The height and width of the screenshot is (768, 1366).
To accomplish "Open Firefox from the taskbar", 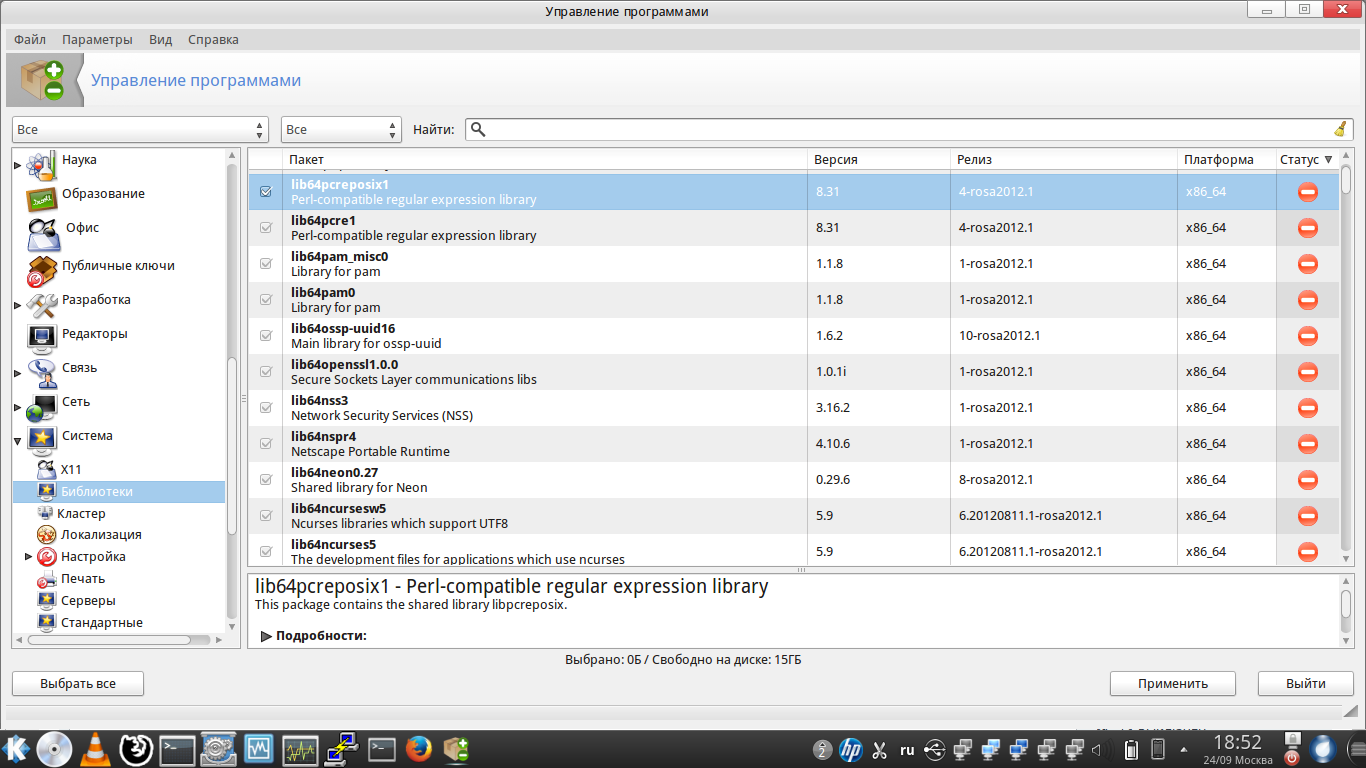I will coord(419,748).
